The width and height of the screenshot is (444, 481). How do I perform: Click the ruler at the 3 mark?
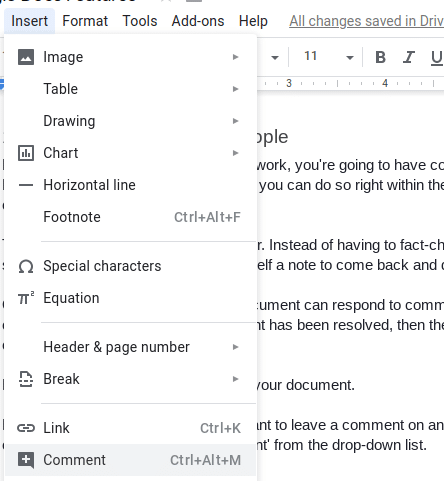(x=289, y=83)
